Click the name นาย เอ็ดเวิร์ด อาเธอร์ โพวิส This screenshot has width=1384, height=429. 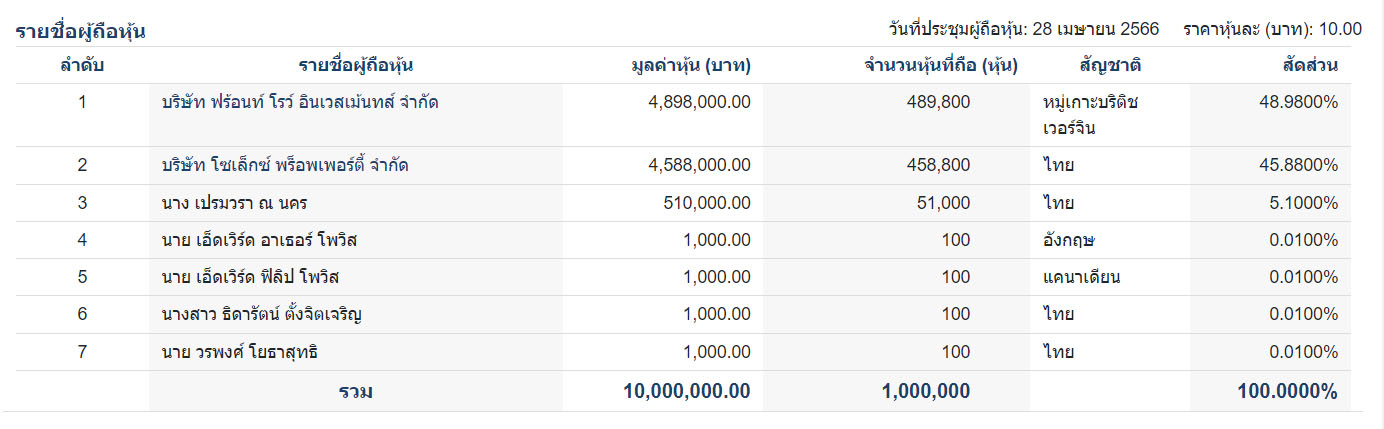(x=259, y=240)
